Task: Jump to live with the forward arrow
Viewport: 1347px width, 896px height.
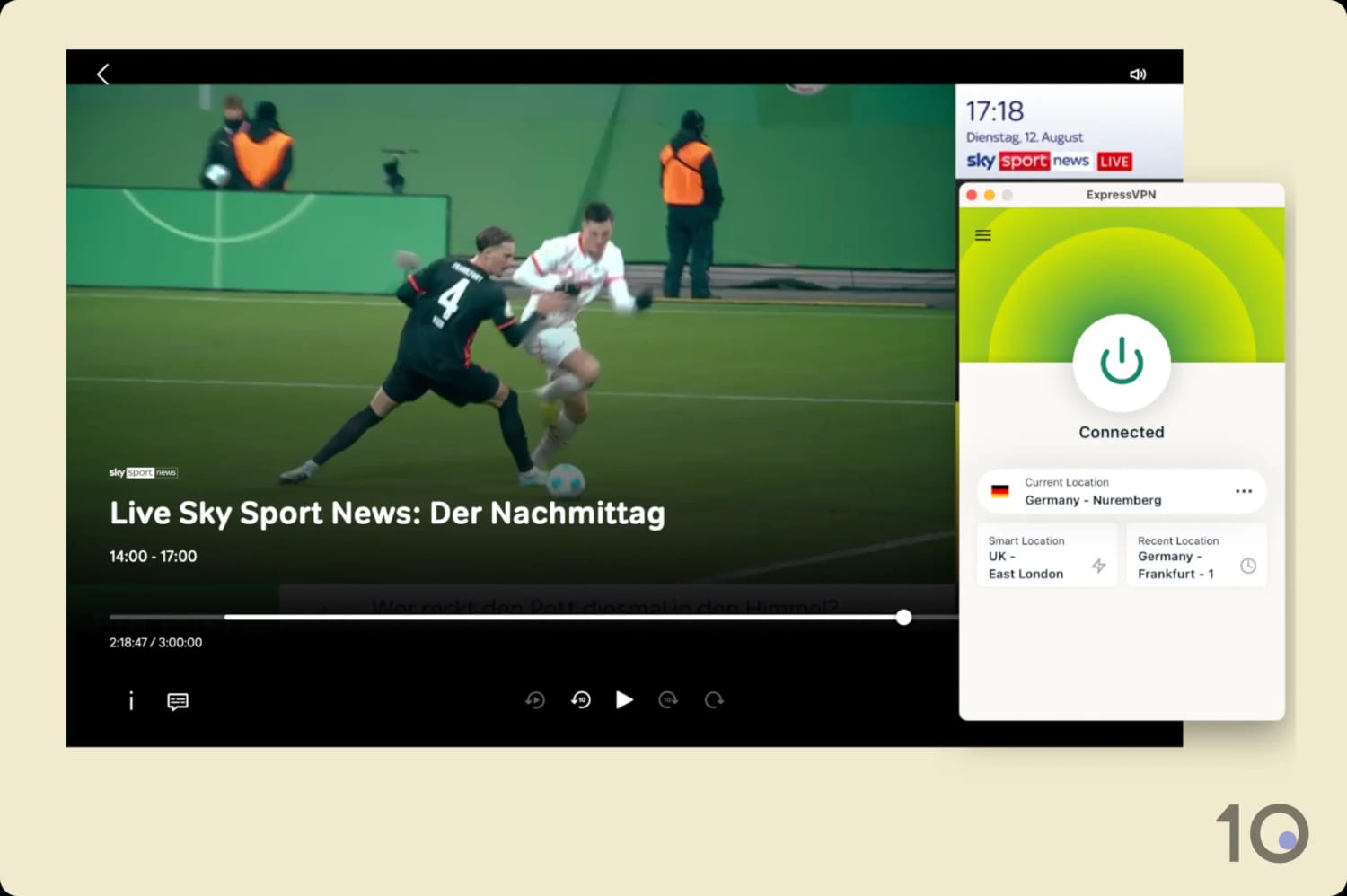Action: click(x=714, y=699)
